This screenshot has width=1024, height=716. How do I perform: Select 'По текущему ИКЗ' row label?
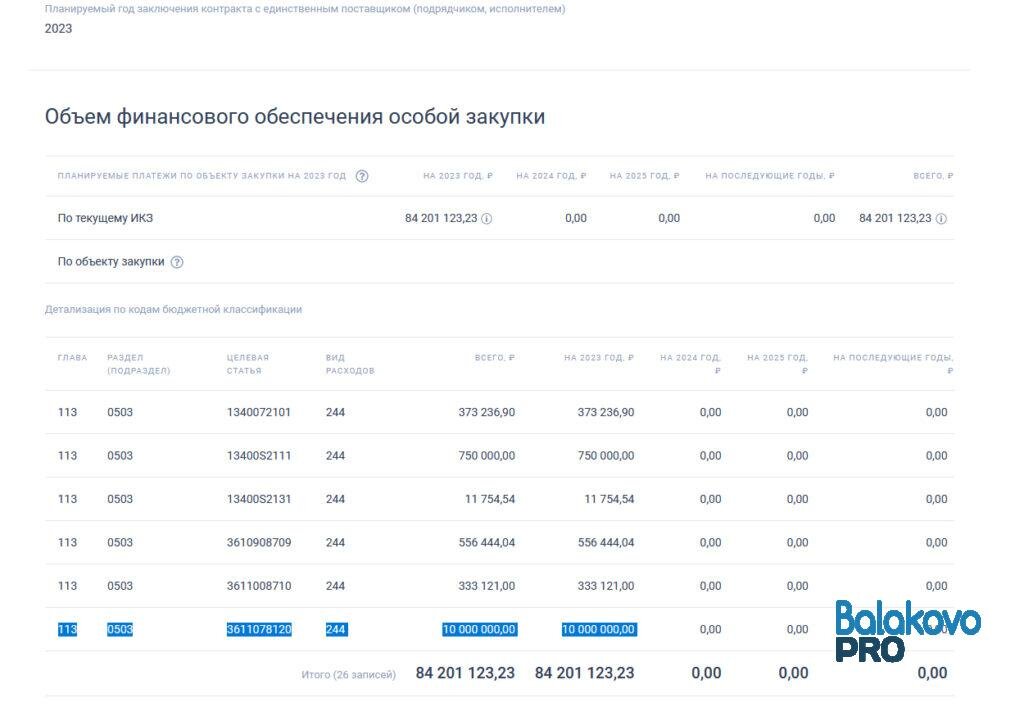[x=105, y=218]
